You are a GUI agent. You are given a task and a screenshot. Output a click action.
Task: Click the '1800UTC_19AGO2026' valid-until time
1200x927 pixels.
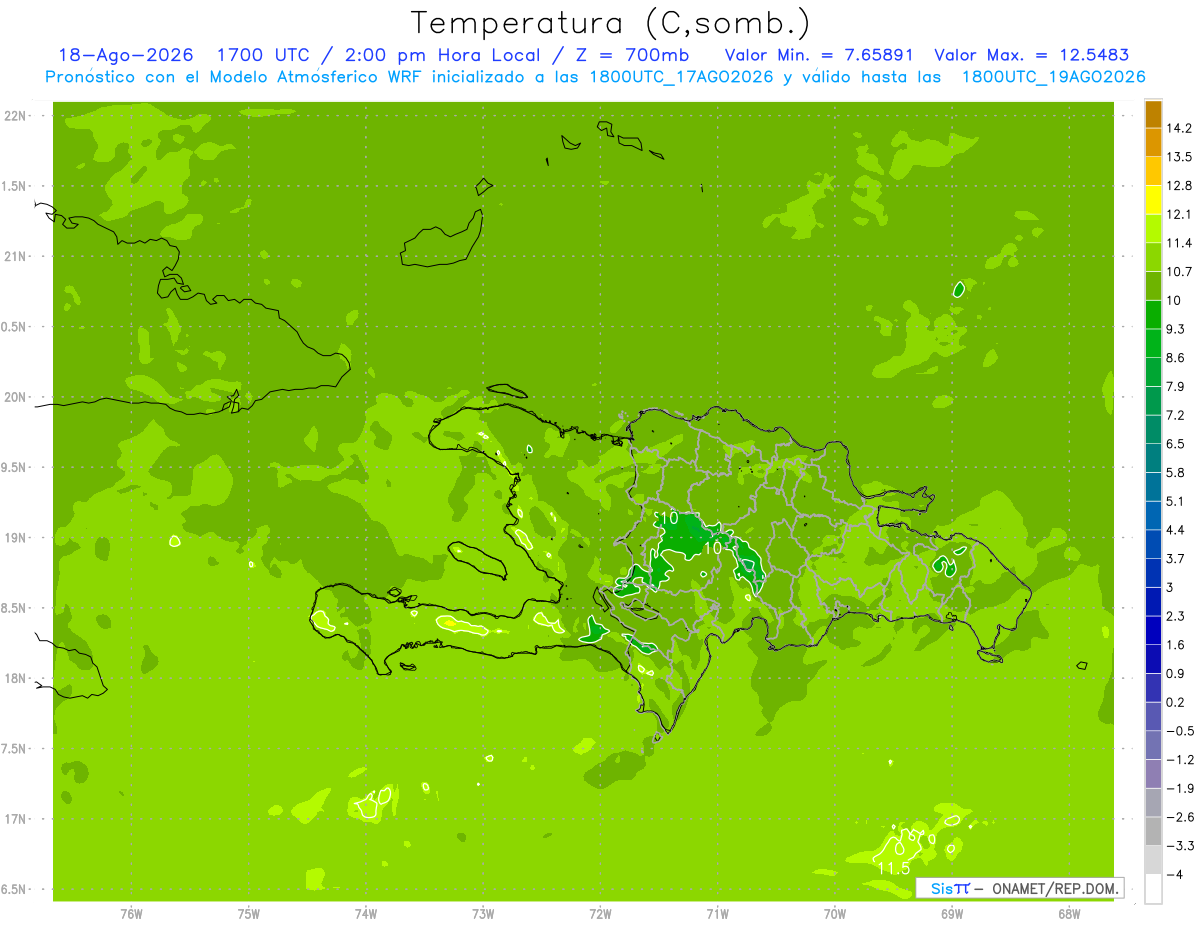tap(1053, 77)
